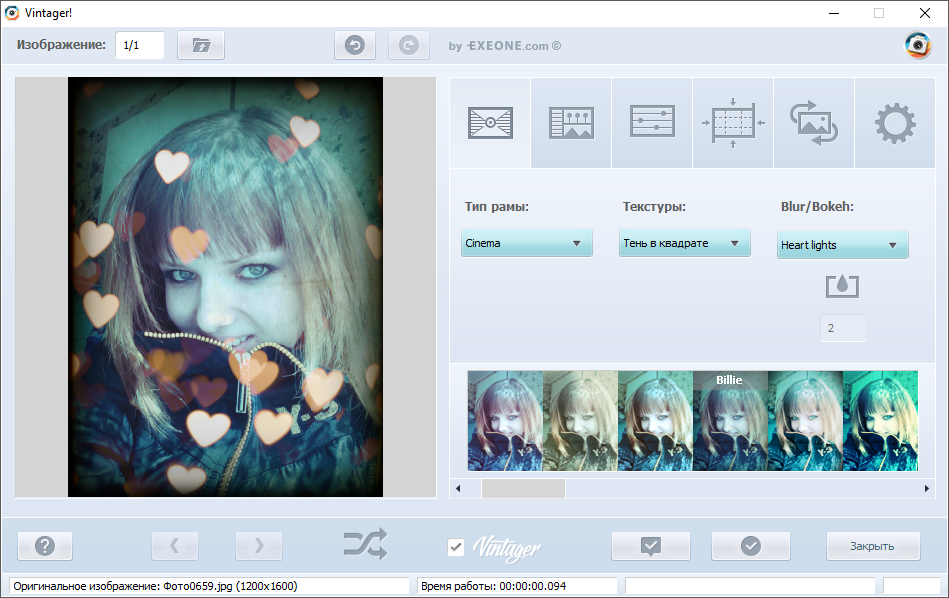This screenshot has width=949, height=598.
Task: Expand the Тень в квадрате textures dropdown
Action: pyautogui.click(x=685, y=243)
